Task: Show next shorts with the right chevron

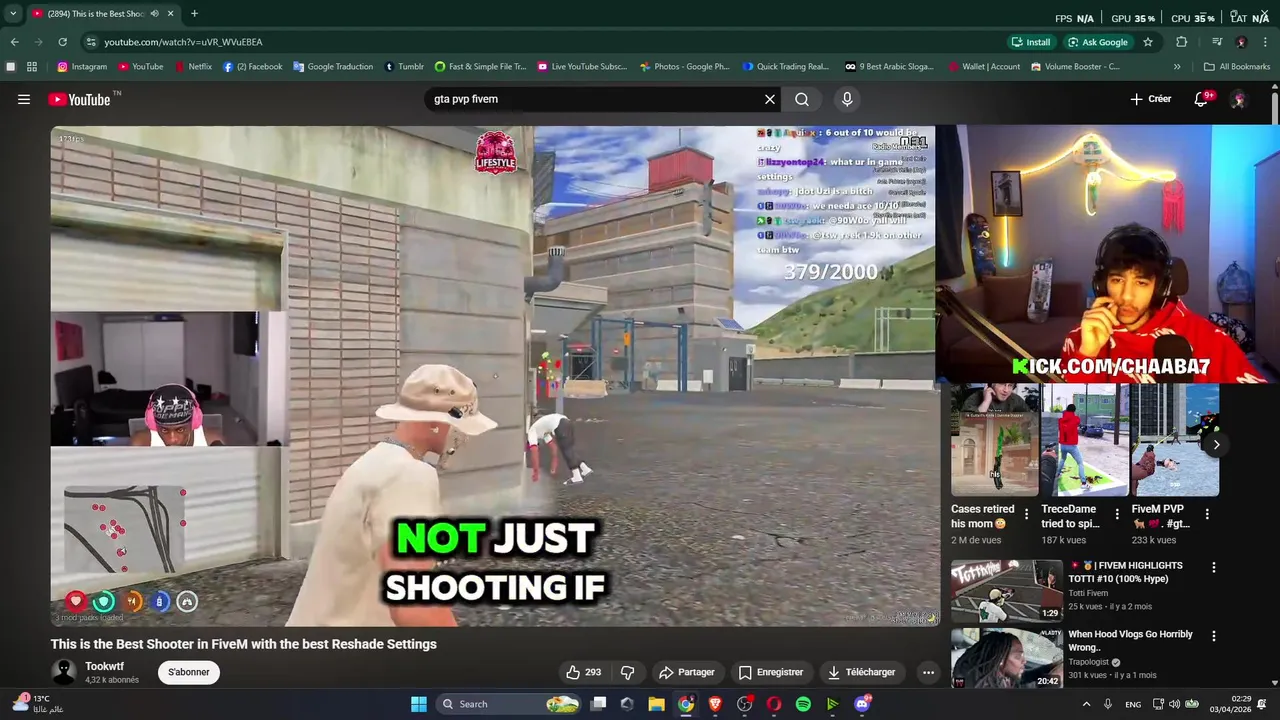Action: pyautogui.click(x=1216, y=444)
